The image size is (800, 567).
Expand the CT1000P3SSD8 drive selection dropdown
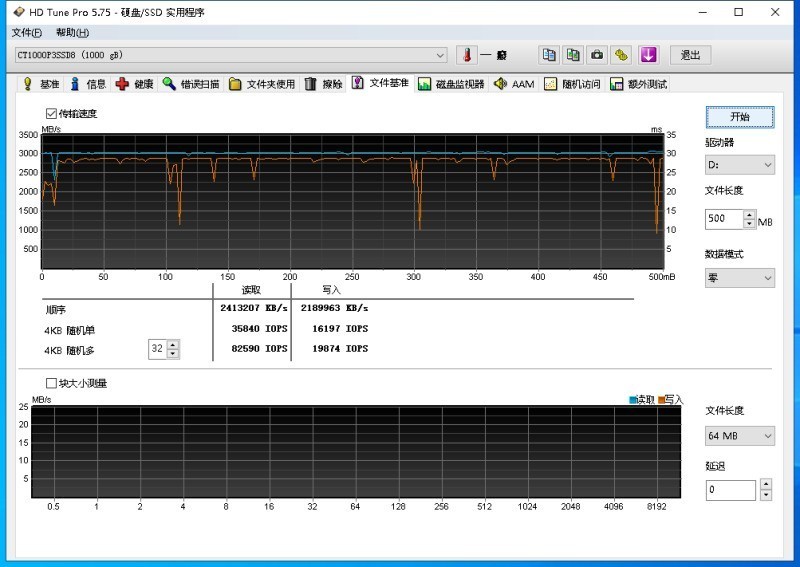(440, 55)
